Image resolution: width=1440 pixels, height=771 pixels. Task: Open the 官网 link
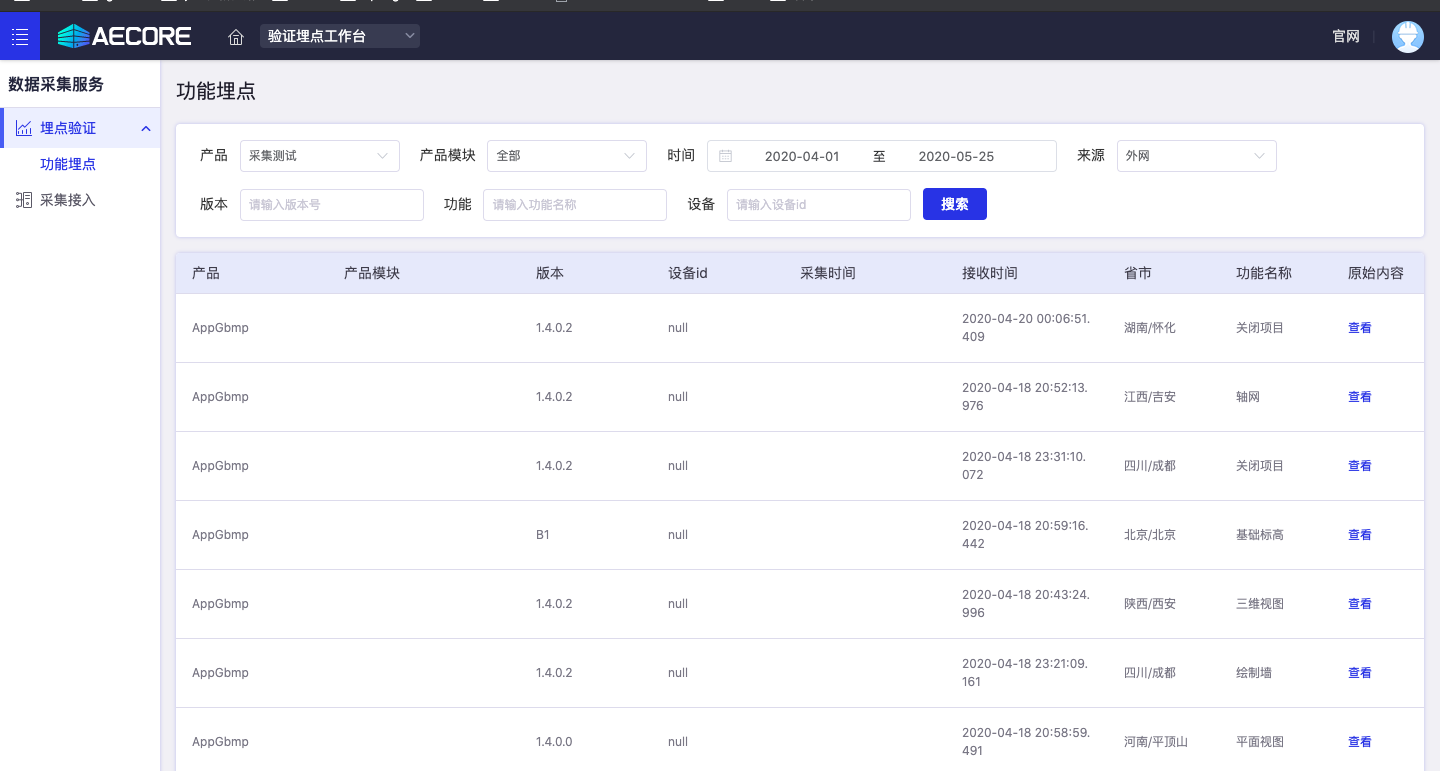pos(1346,37)
